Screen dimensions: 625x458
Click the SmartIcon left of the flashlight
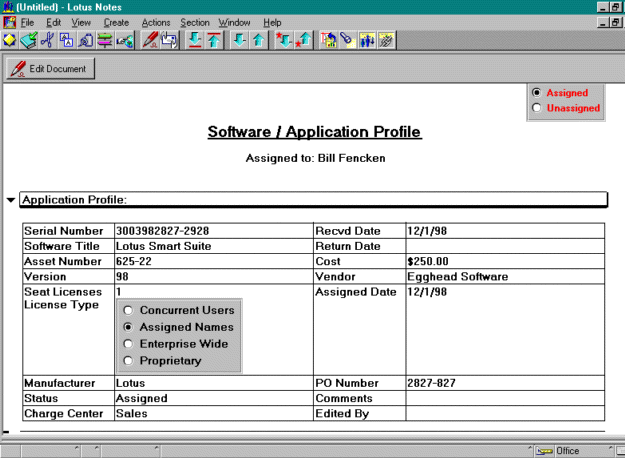point(329,40)
